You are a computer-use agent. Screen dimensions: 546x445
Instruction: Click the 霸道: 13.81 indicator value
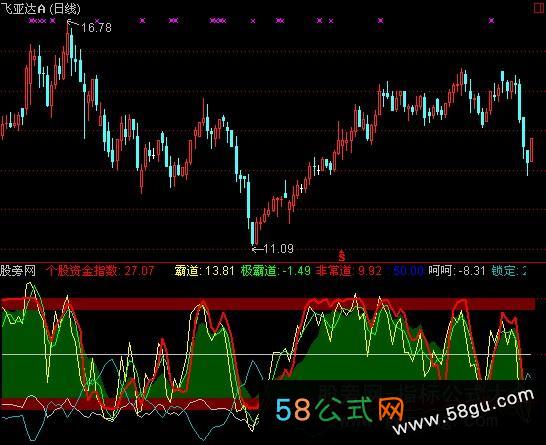click(x=204, y=271)
